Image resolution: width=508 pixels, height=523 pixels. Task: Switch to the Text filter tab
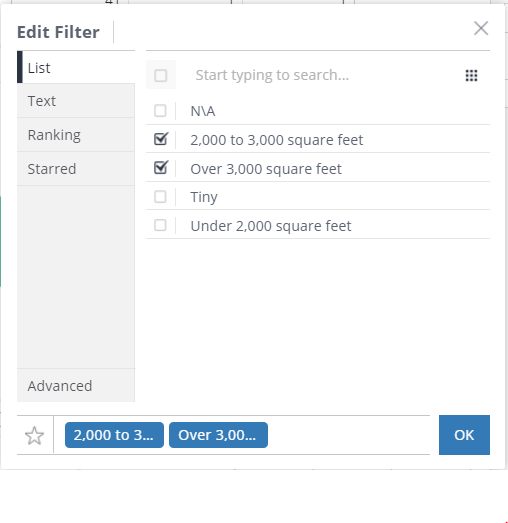[76, 101]
